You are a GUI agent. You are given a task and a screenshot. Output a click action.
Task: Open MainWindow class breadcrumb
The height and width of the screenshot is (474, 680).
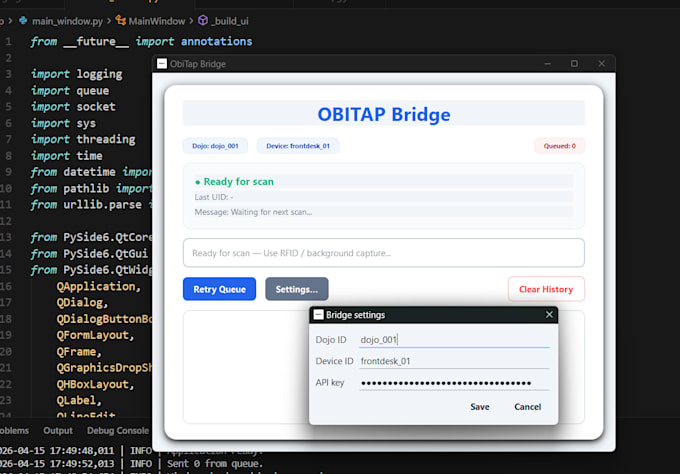pos(157,21)
